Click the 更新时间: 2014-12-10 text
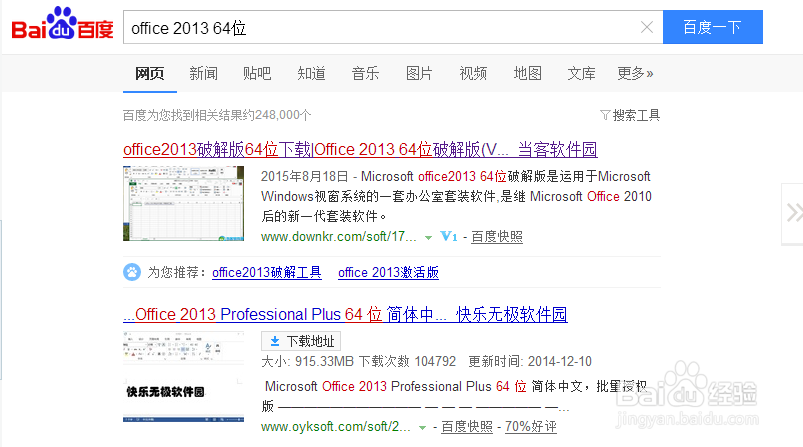Viewport: 803px width, 447px height. [530, 361]
